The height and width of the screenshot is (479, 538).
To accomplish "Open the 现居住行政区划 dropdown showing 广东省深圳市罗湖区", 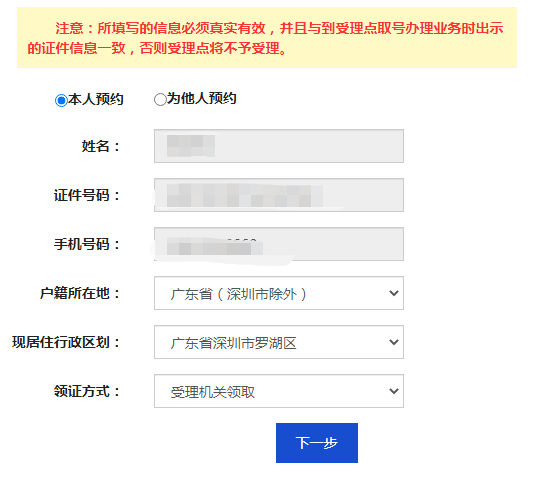I will click(279, 342).
